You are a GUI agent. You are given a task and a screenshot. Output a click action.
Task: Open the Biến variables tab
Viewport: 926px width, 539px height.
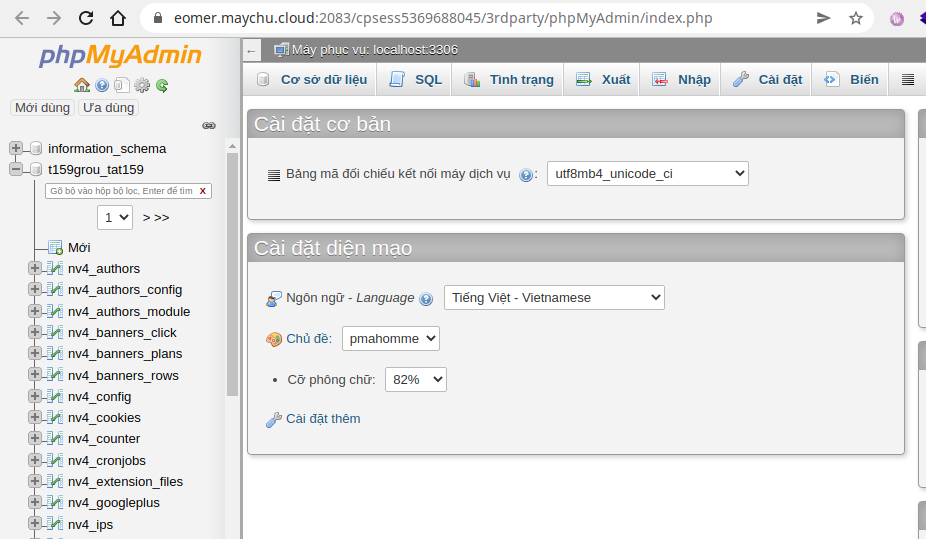(x=852, y=80)
